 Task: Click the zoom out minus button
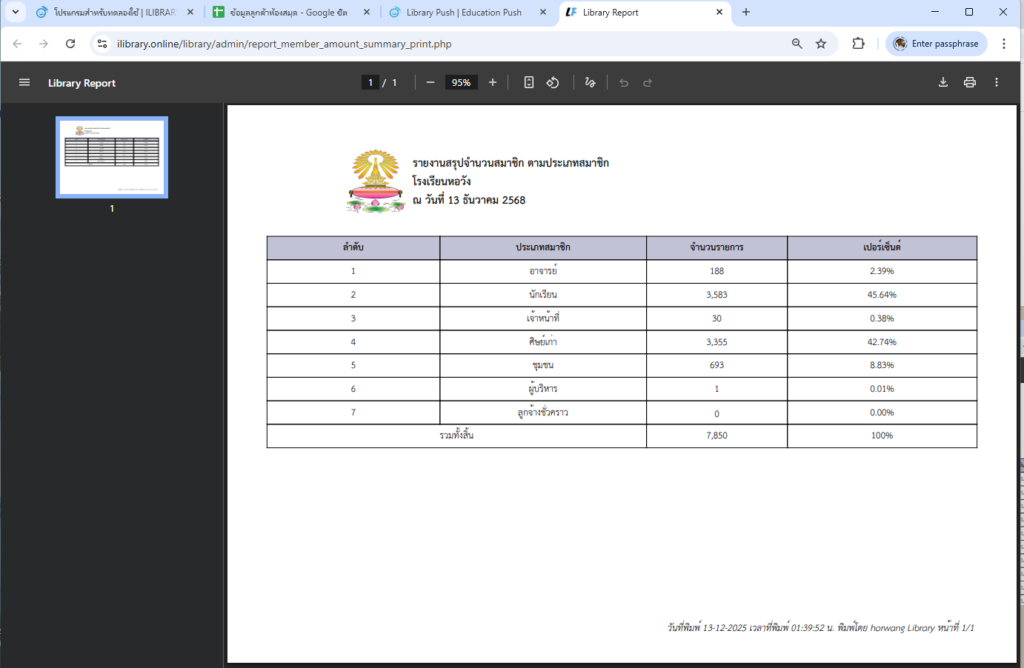[430, 83]
